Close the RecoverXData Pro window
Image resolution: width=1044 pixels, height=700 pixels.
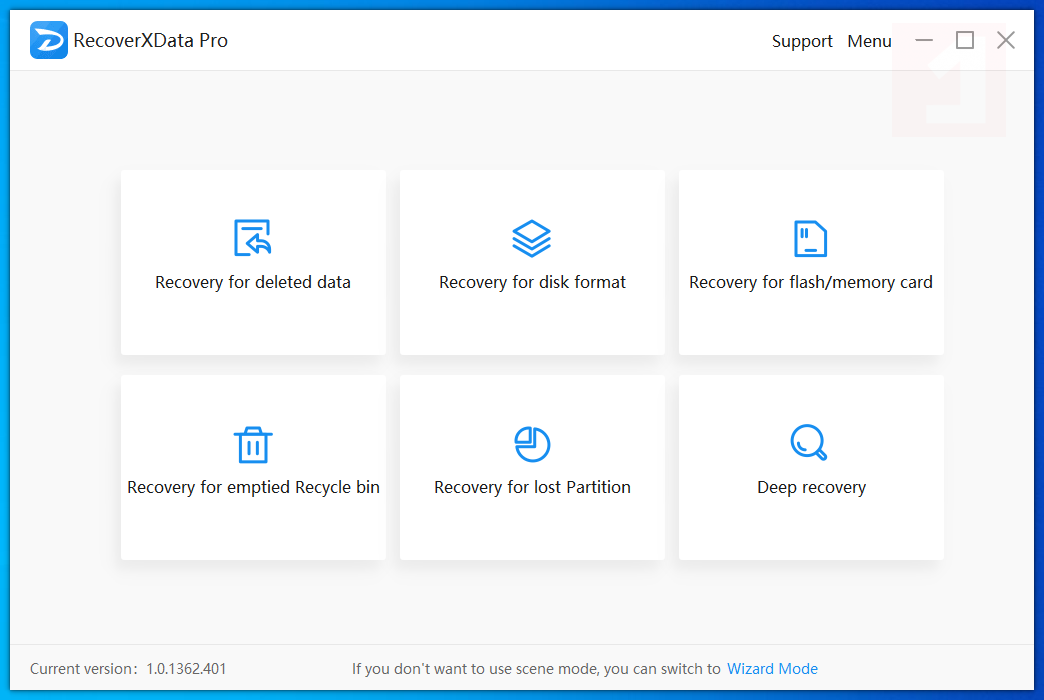click(1005, 41)
